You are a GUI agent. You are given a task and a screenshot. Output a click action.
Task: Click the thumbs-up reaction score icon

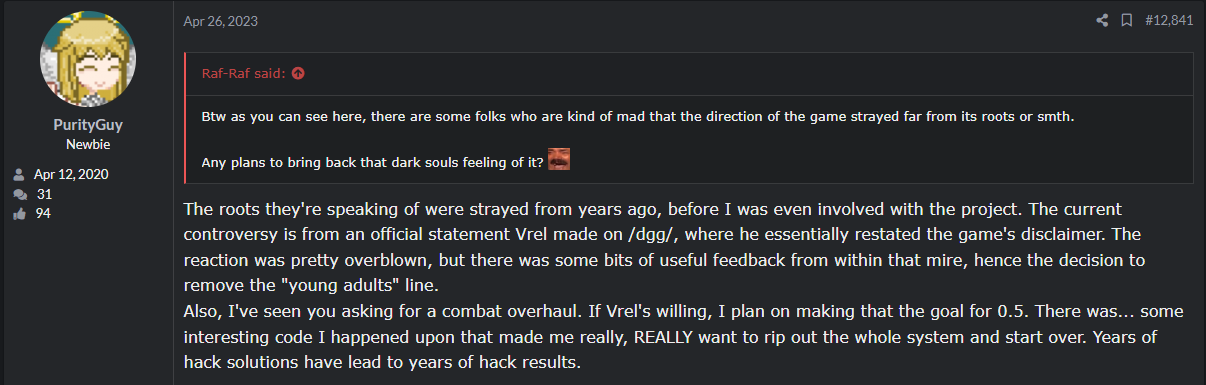(x=18, y=213)
